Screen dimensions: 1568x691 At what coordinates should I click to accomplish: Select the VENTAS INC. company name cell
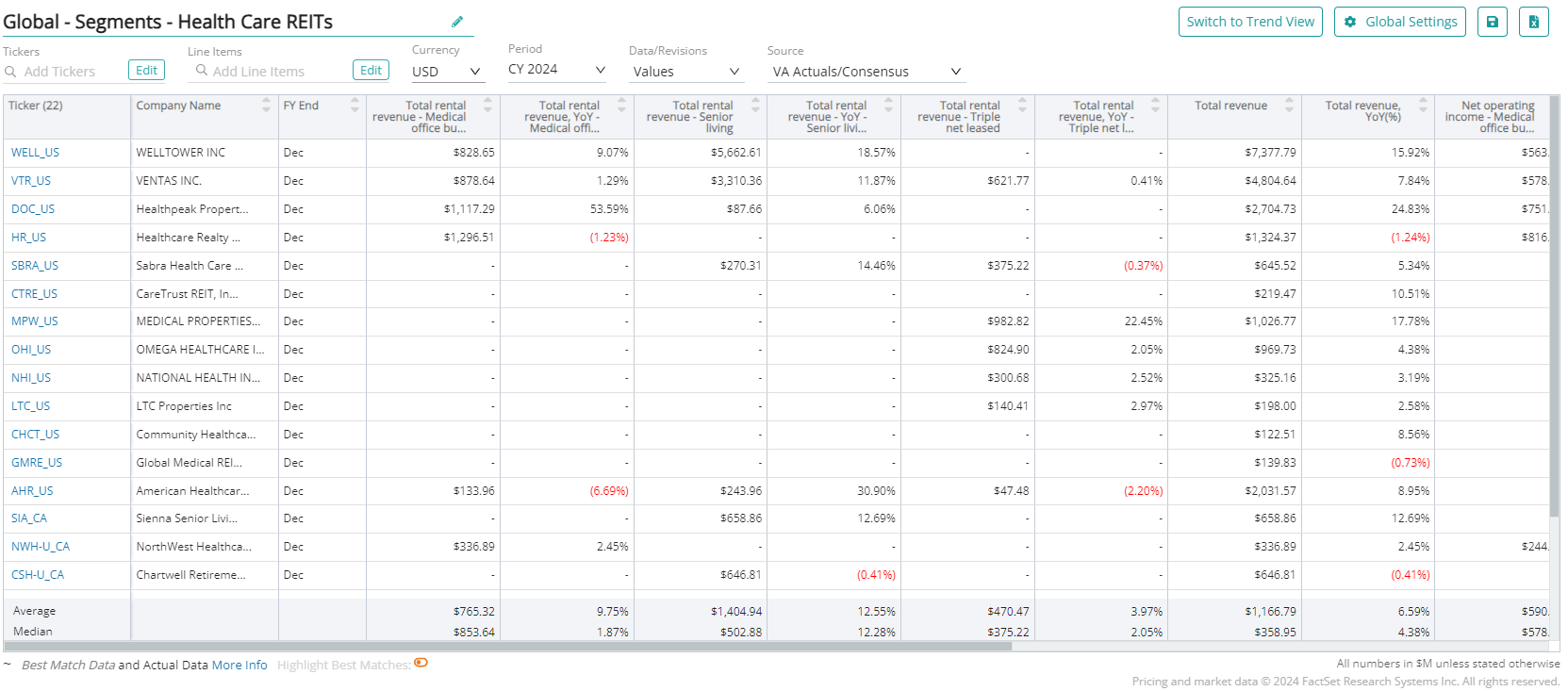[205, 181]
